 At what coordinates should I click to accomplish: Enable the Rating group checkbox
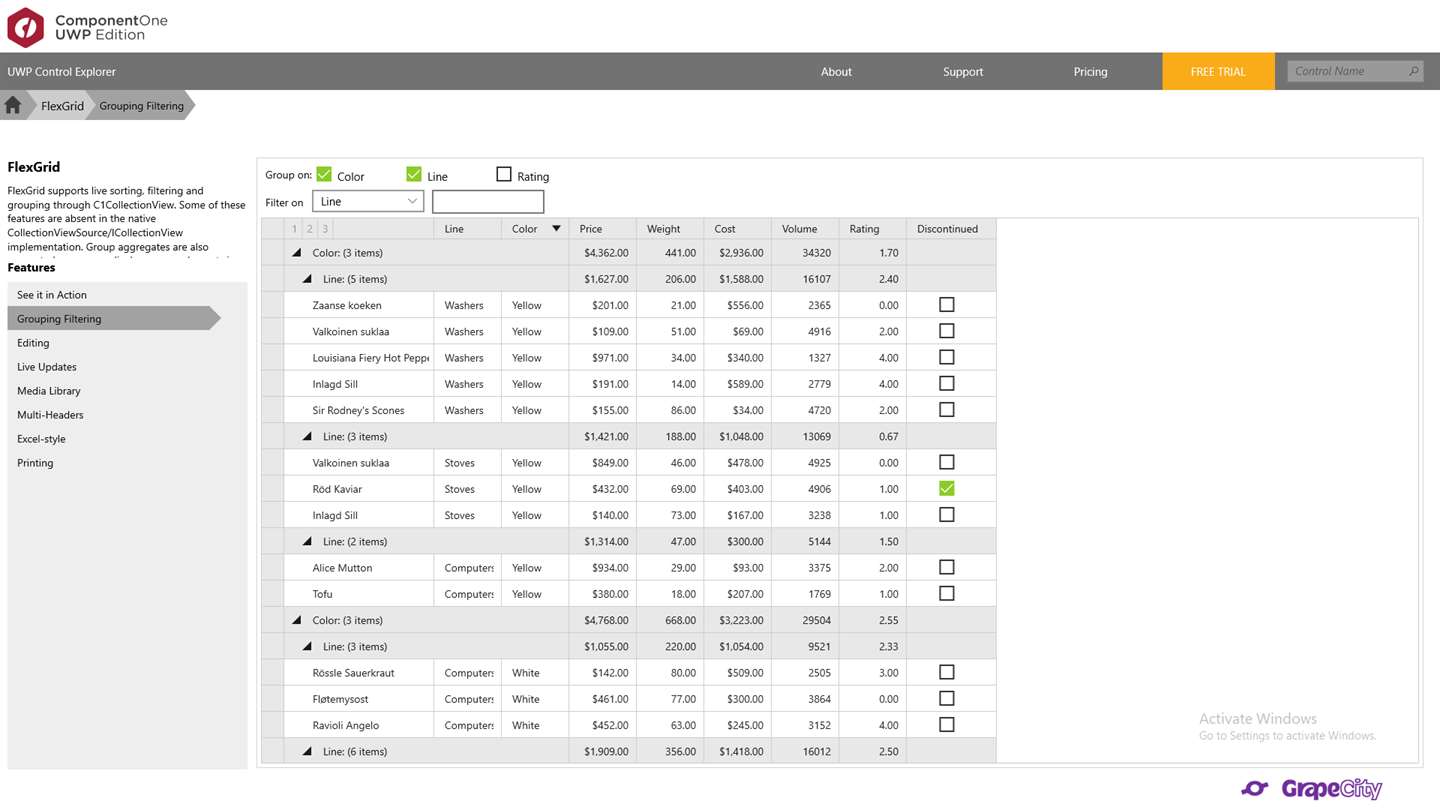point(504,174)
